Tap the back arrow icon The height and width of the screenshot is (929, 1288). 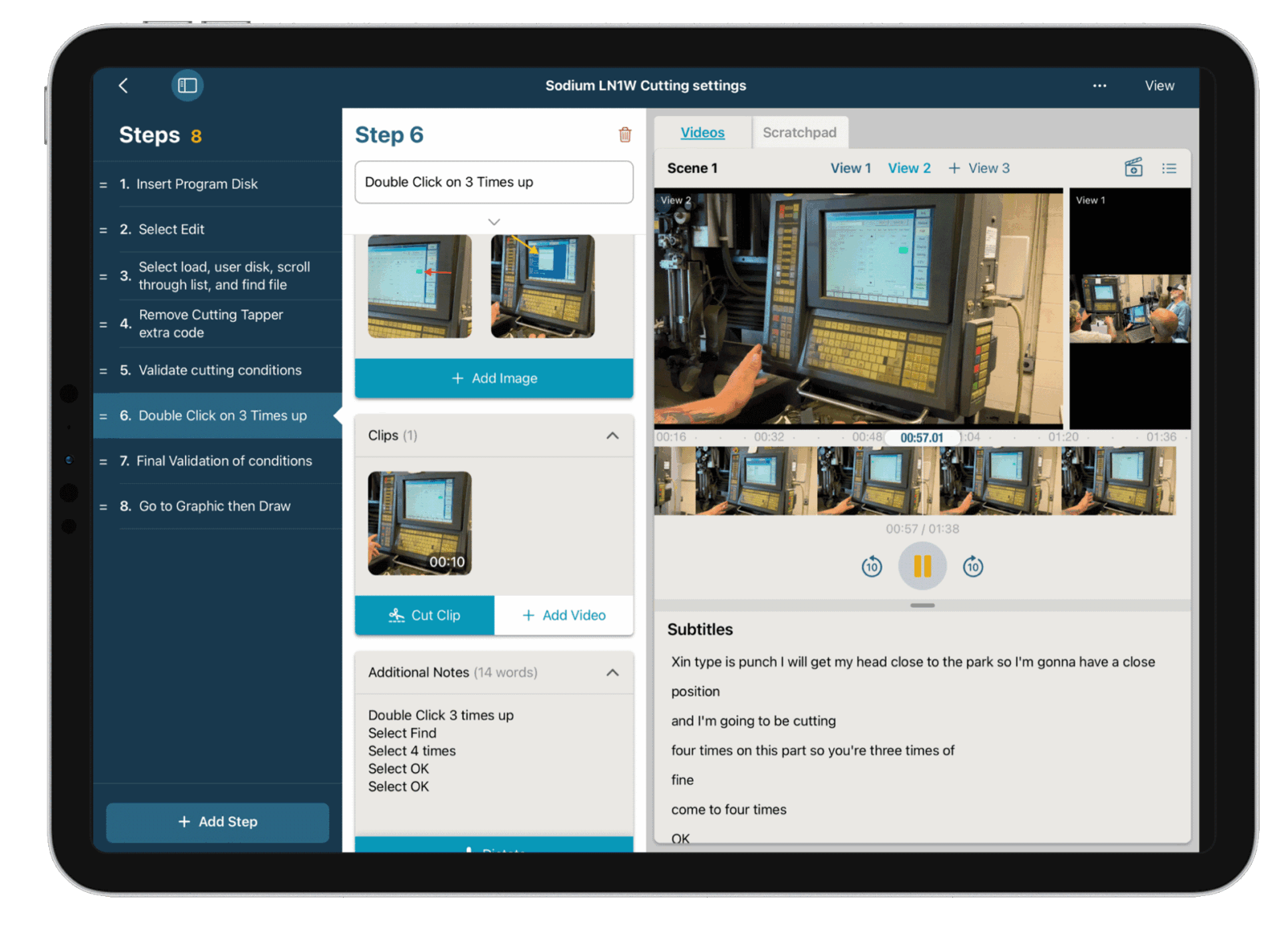tap(123, 85)
